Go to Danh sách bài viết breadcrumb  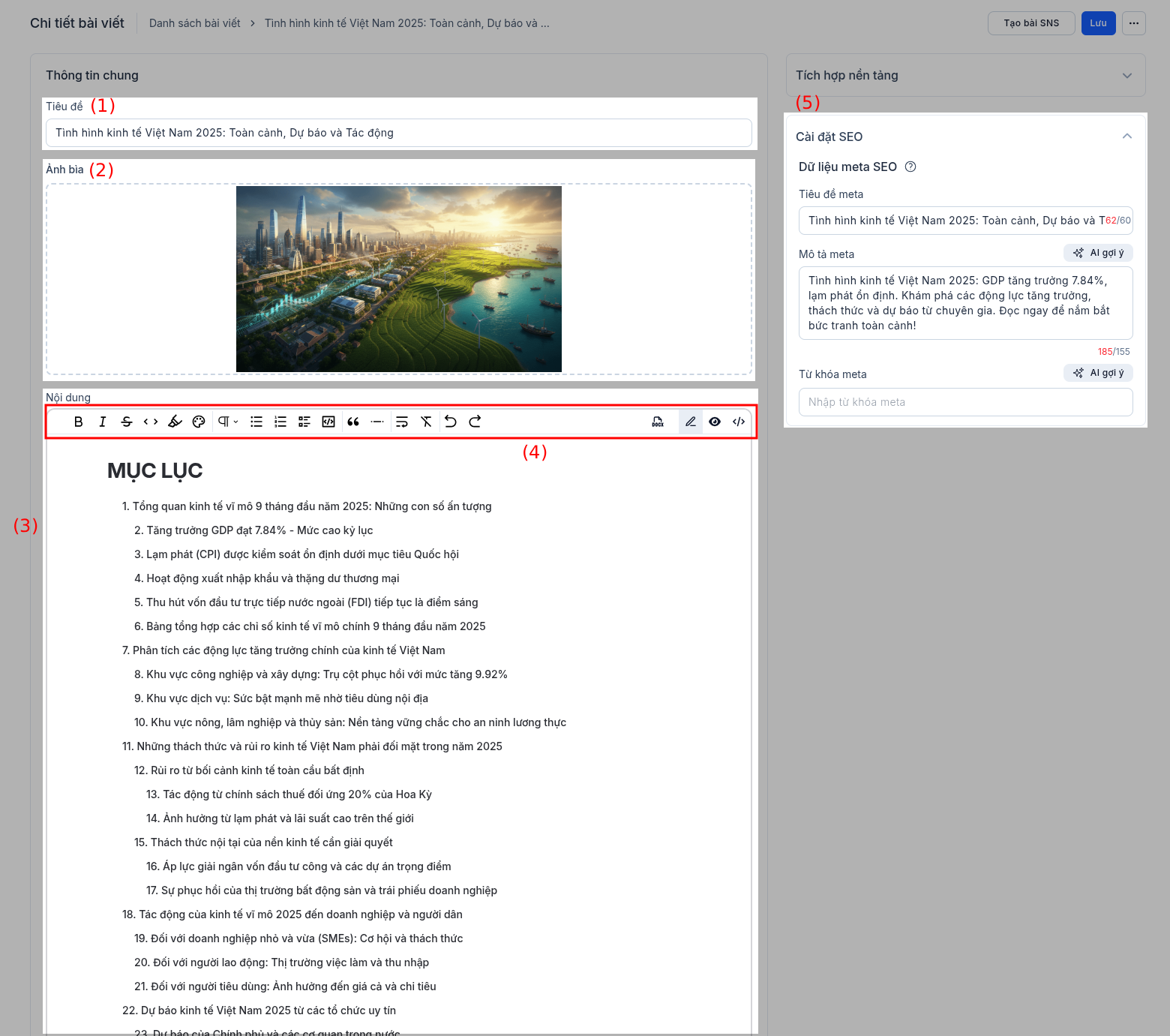coord(195,23)
